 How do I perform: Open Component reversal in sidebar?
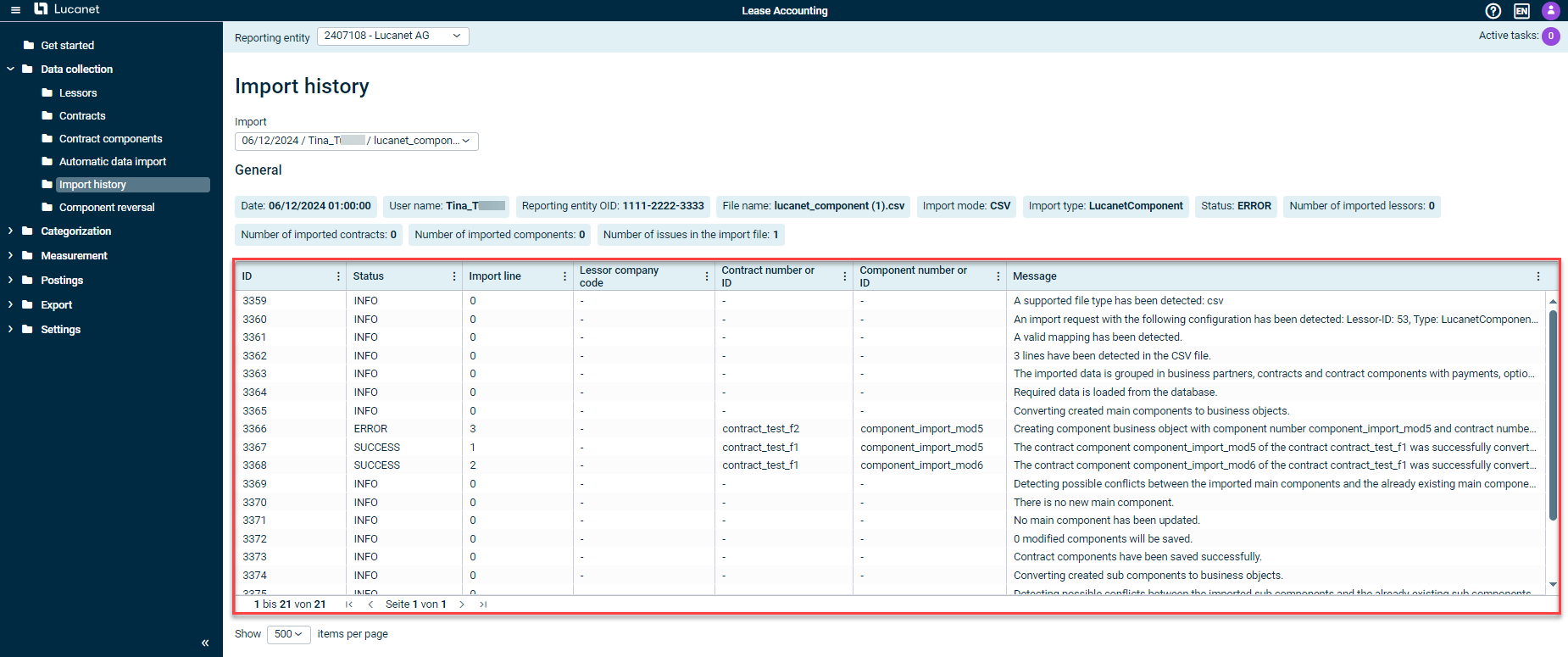click(107, 207)
